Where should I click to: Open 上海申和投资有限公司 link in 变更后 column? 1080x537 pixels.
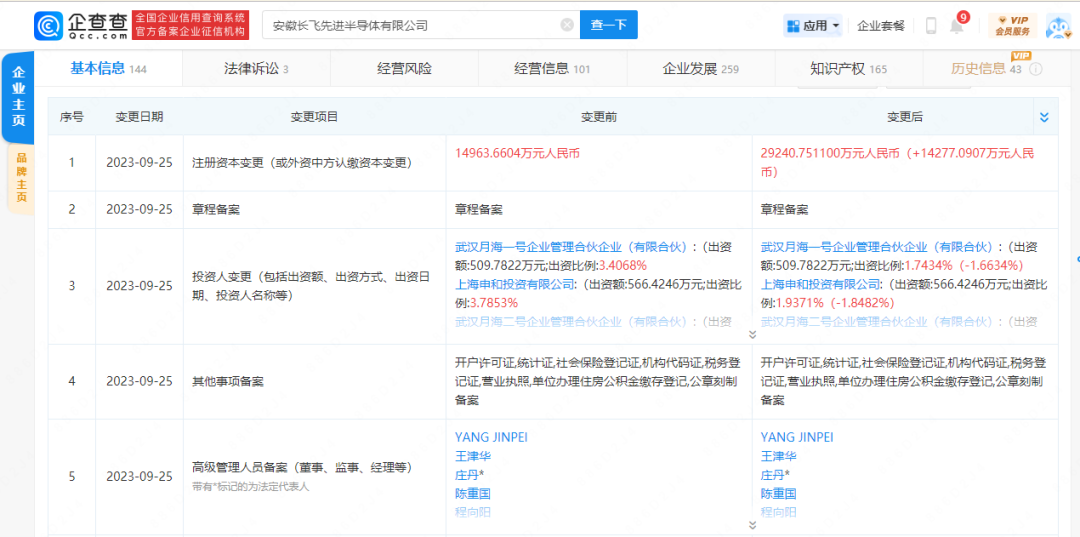point(820,284)
